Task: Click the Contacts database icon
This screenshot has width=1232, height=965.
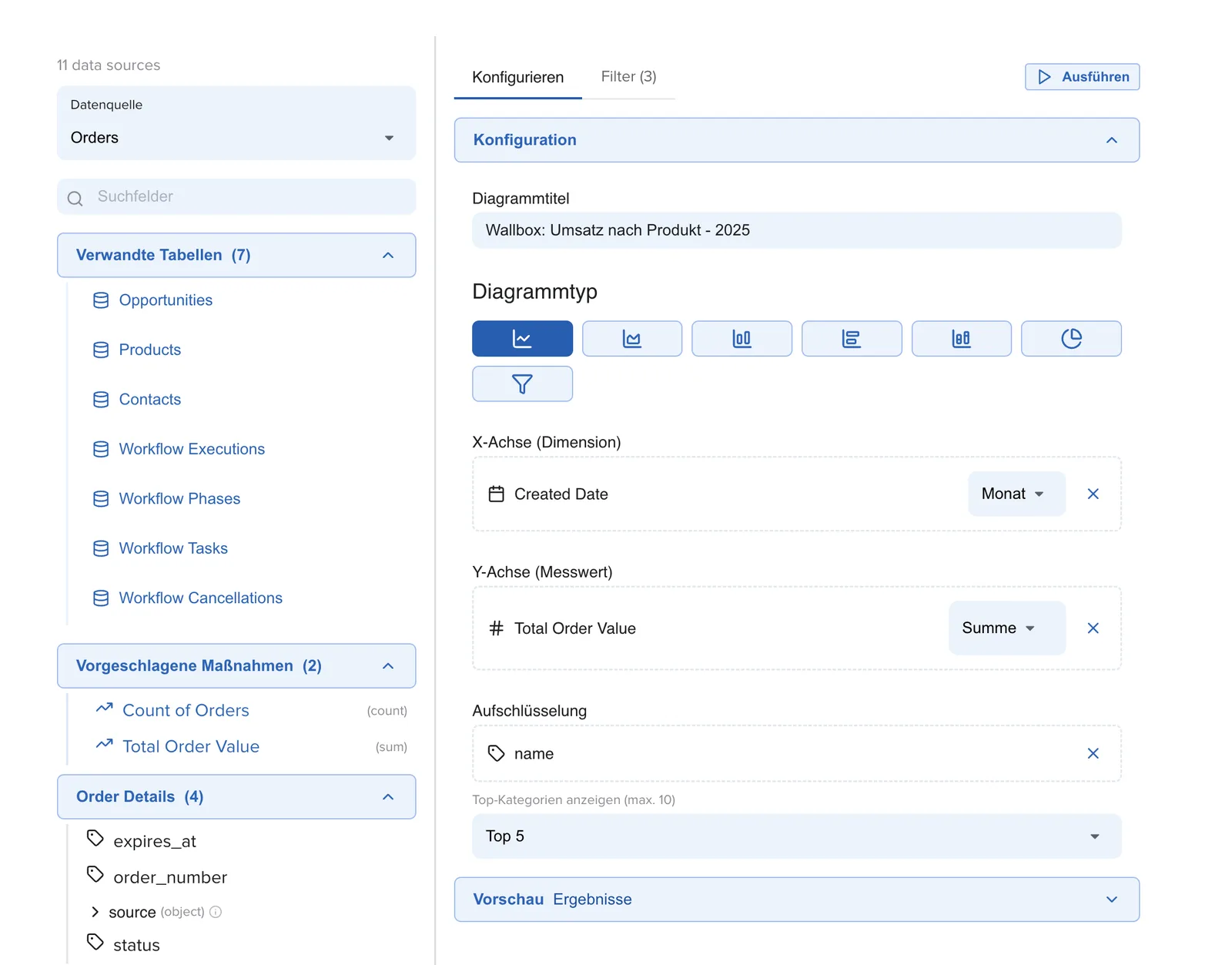Action: (101, 400)
